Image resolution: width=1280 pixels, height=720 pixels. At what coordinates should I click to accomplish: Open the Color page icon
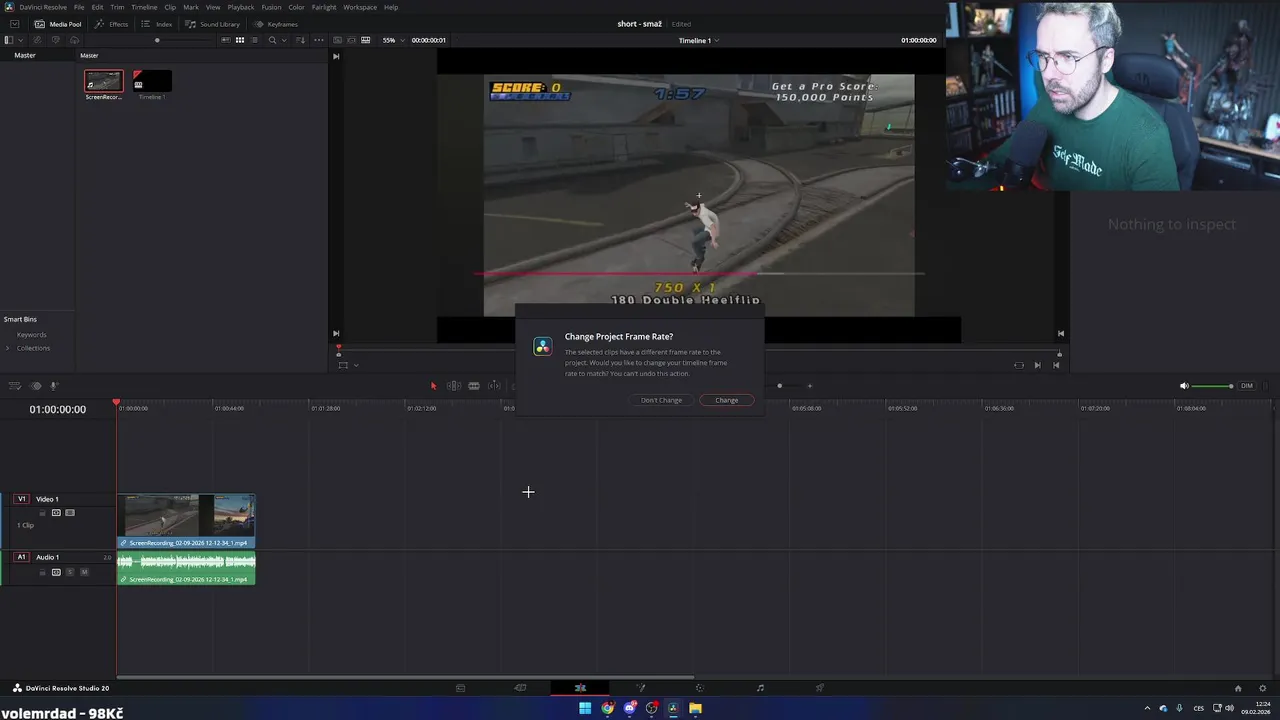coord(699,688)
